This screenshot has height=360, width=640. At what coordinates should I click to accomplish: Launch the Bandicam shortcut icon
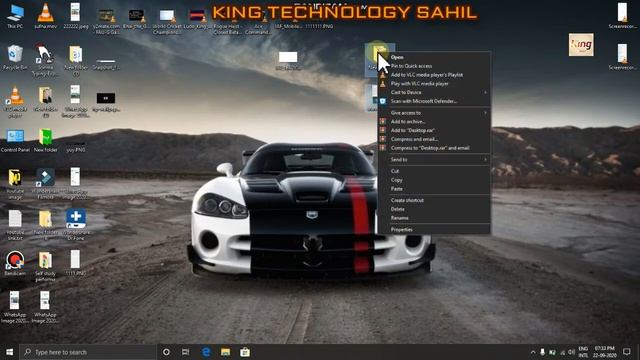[15, 263]
